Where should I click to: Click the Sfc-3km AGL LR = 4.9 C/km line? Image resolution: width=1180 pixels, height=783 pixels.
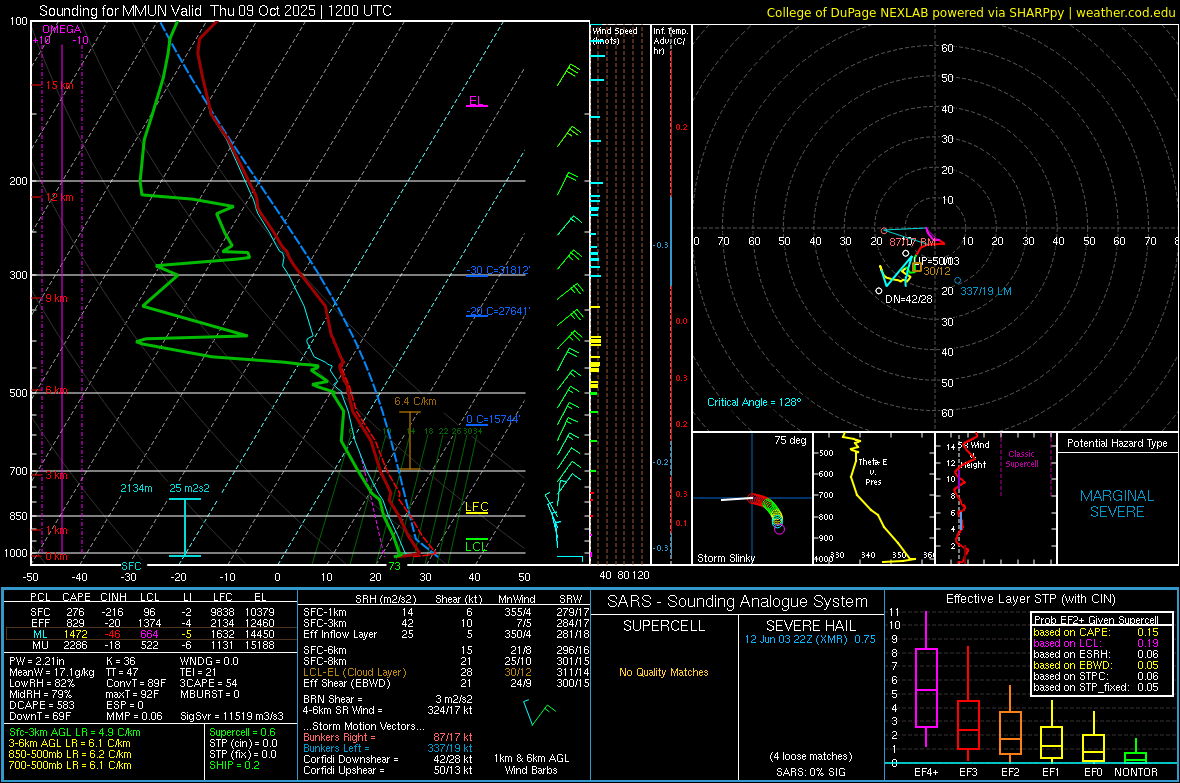coord(75,732)
